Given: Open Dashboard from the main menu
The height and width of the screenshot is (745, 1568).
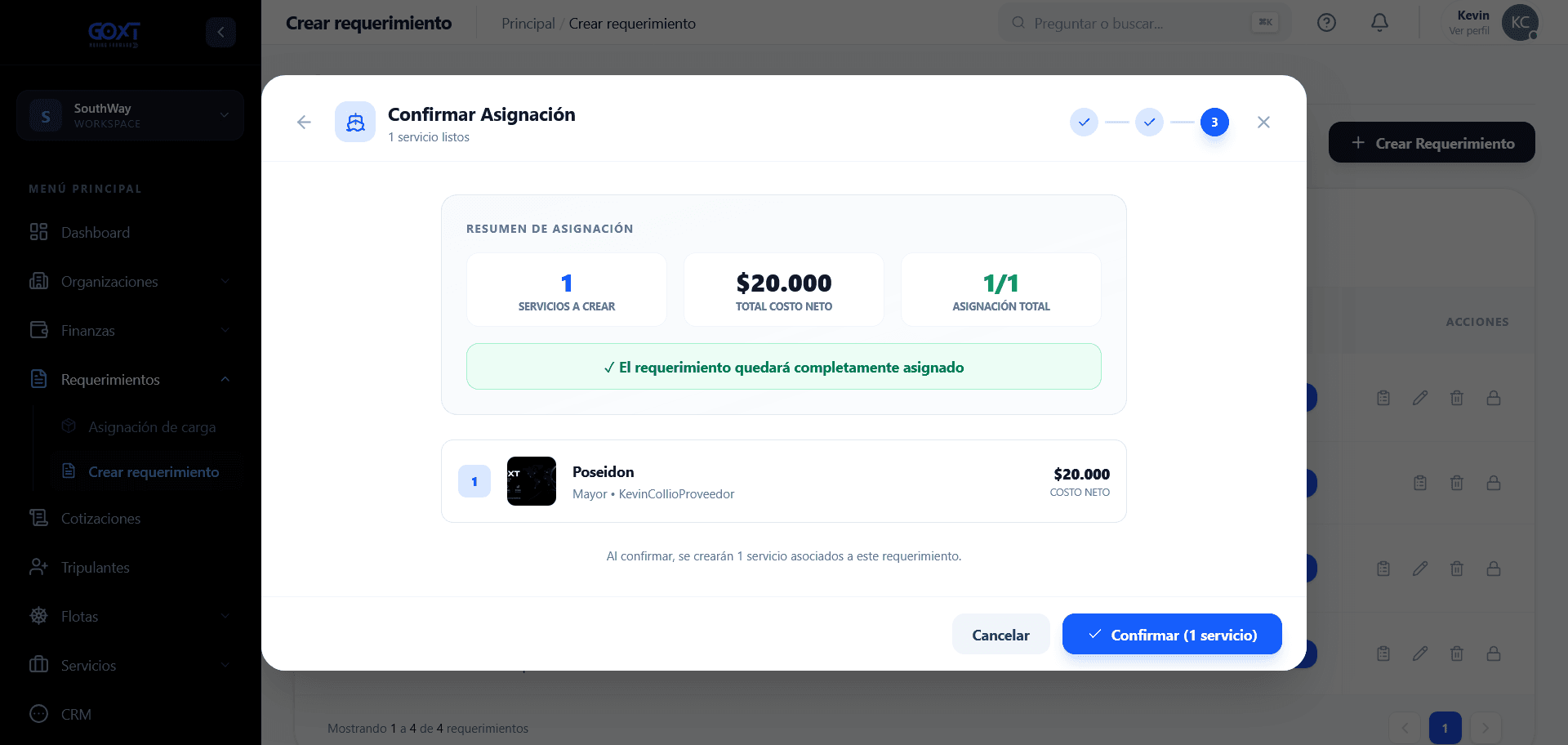Looking at the screenshot, I should coord(96,233).
